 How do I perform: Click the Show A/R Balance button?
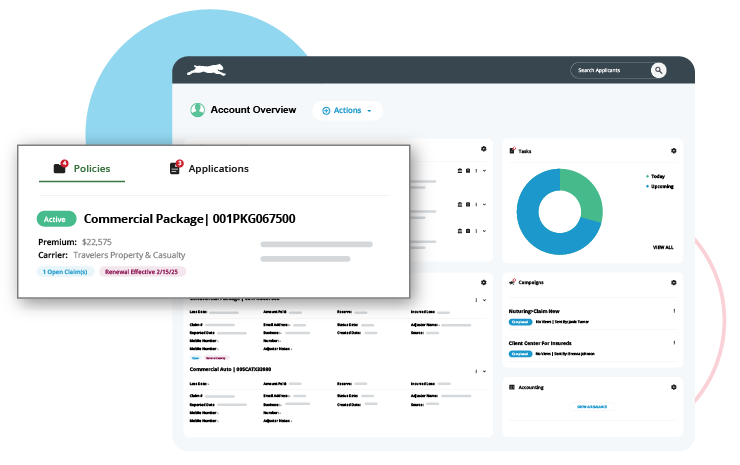tap(592, 407)
